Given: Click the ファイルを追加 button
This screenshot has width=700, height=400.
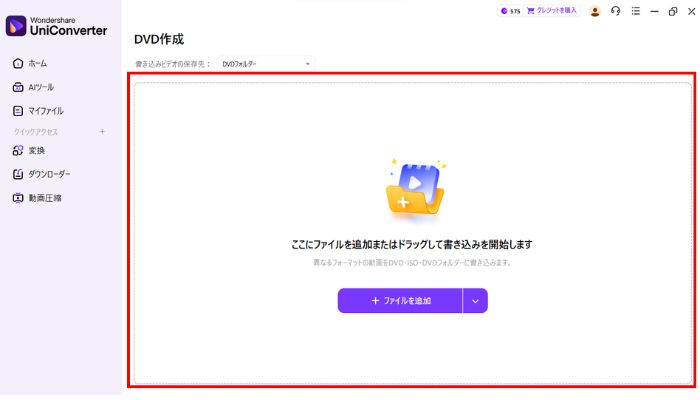Looking at the screenshot, I should click(400, 301).
